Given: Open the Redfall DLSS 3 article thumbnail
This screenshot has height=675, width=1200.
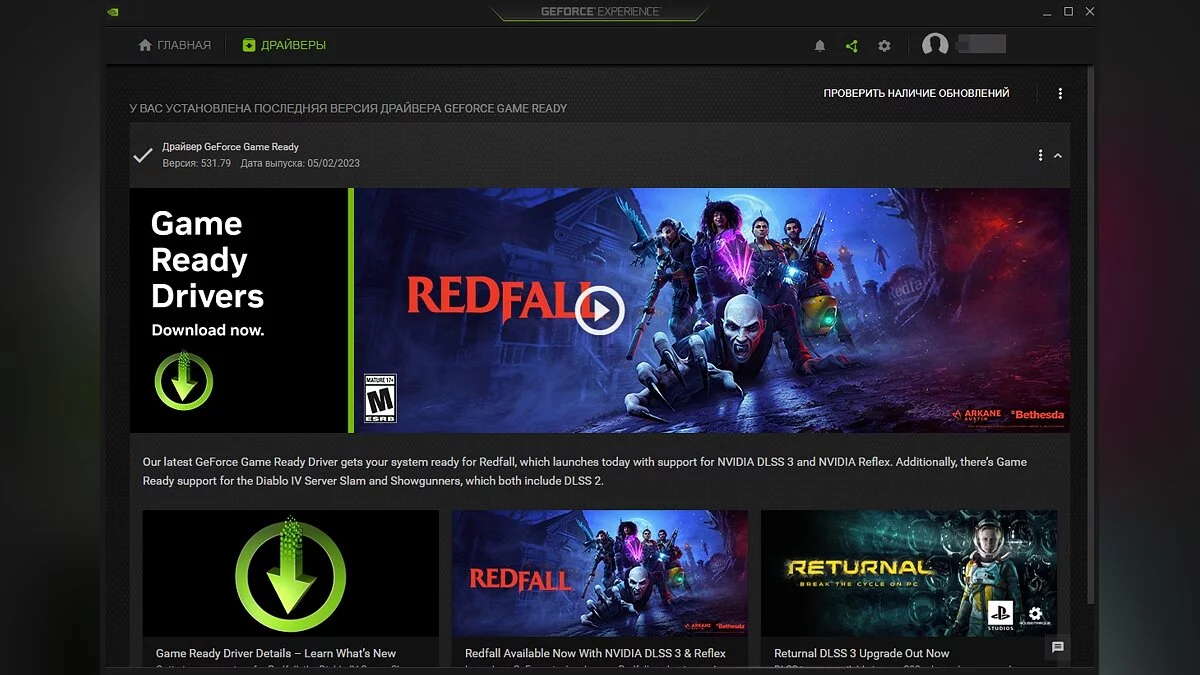Looking at the screenshot, I should coord(600,573).
